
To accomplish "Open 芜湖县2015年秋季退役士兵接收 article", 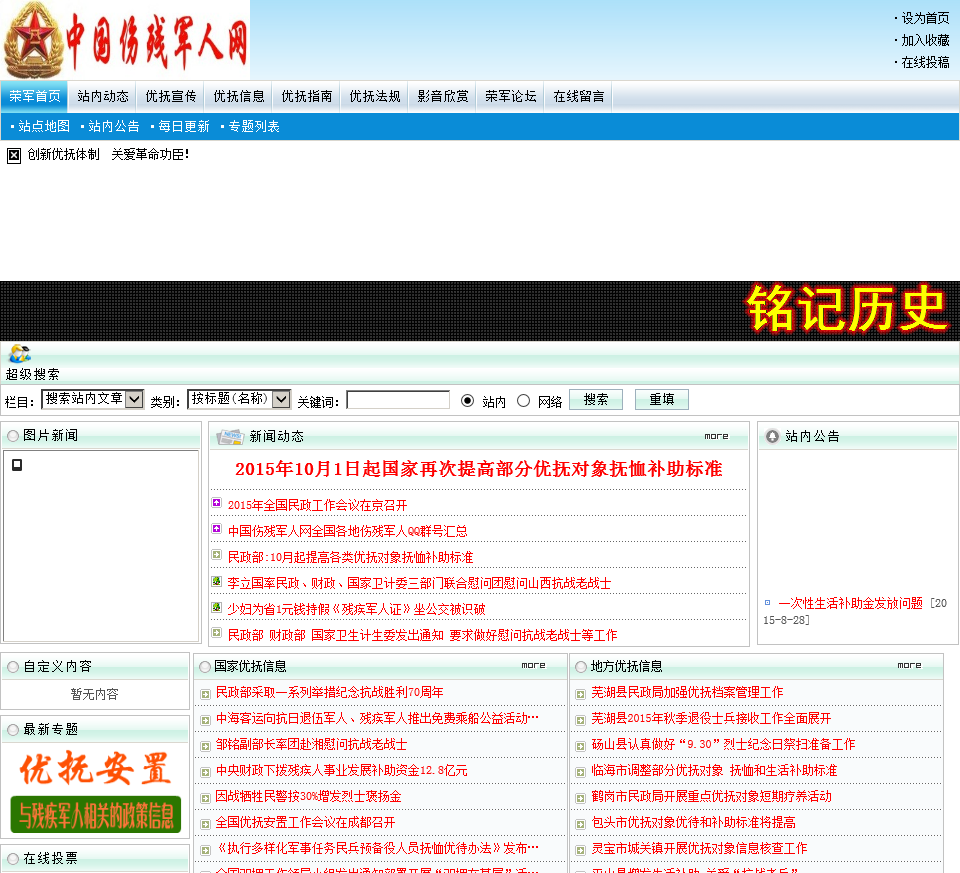I will pos(711,719).
